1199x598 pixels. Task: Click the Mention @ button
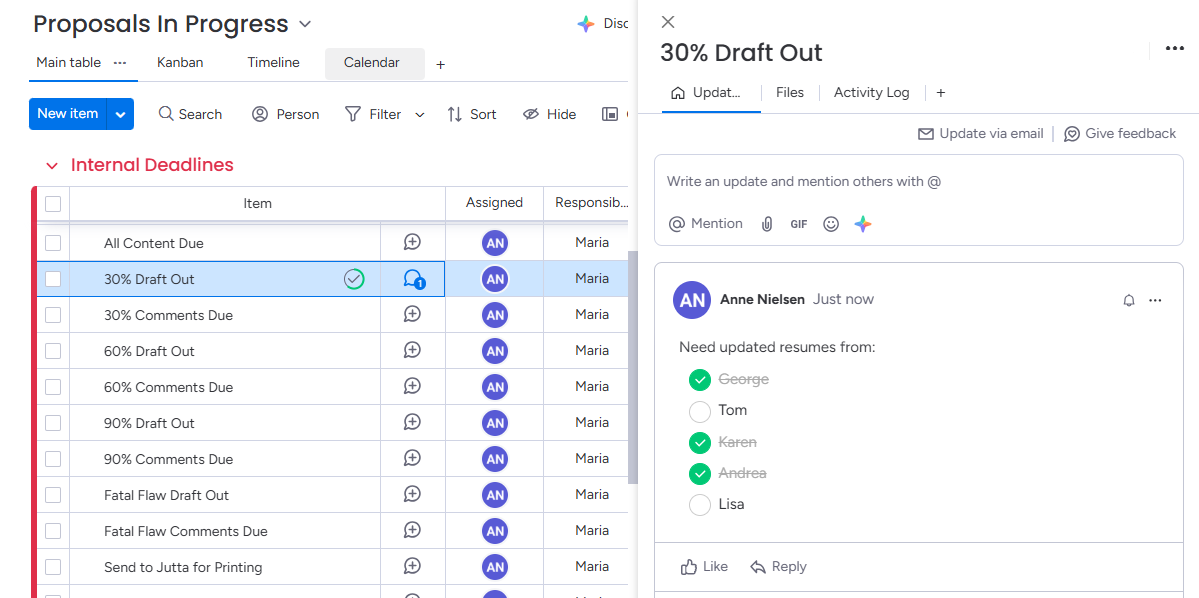point(705,224)
